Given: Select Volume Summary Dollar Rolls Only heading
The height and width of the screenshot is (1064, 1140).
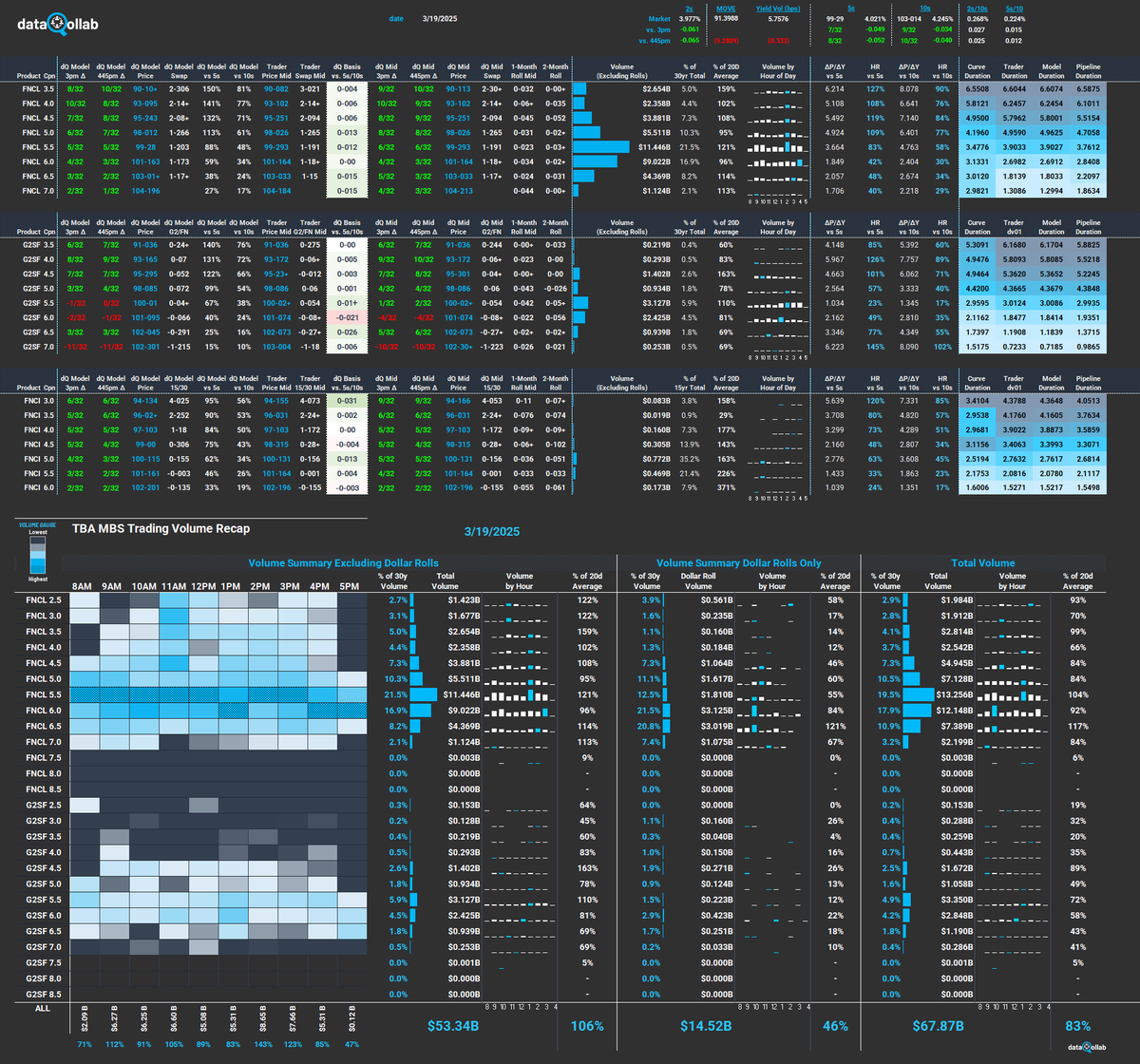Looking at the screenshot, I should click(737, 562).
